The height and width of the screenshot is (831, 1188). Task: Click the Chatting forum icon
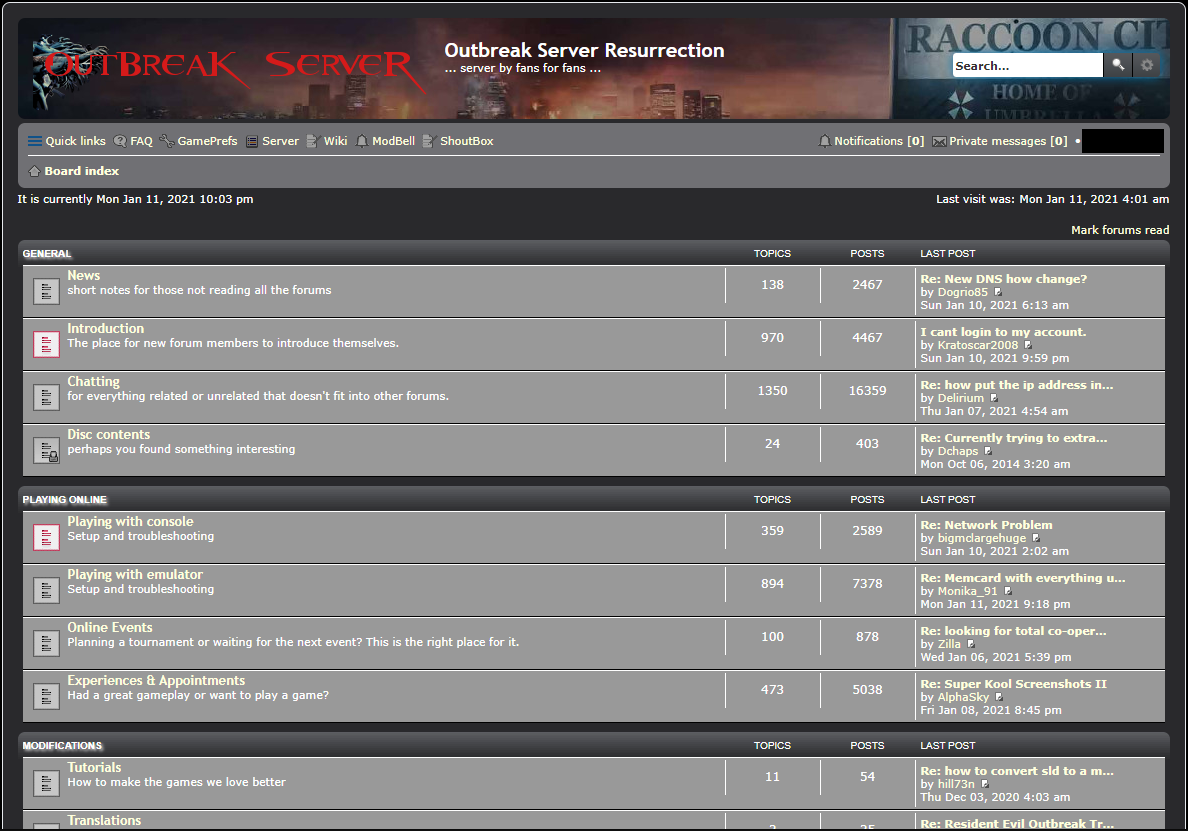pos(46,398)
